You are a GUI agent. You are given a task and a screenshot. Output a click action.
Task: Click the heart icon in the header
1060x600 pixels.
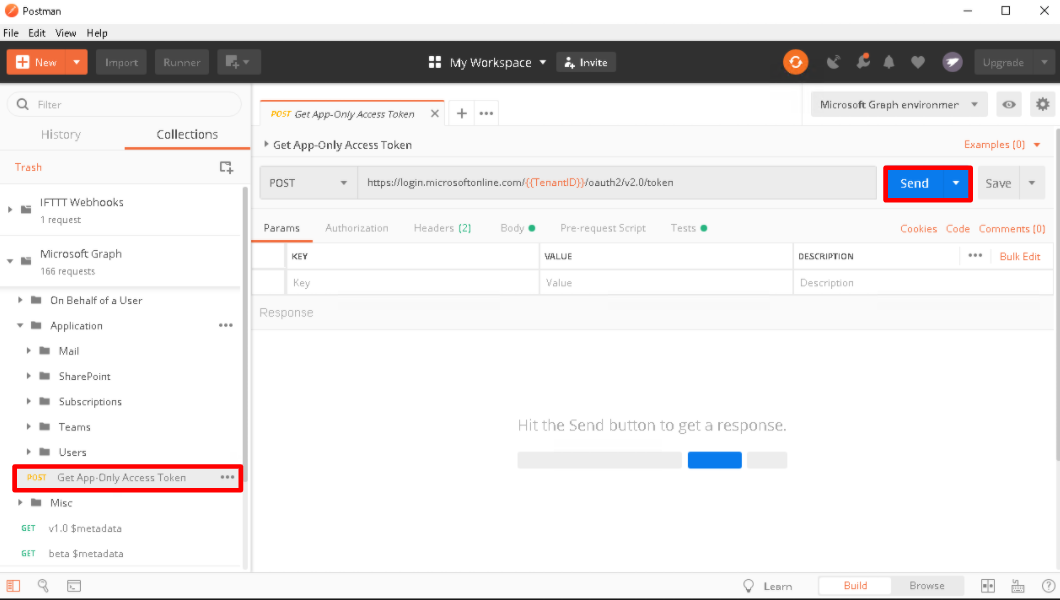point(918,62)
